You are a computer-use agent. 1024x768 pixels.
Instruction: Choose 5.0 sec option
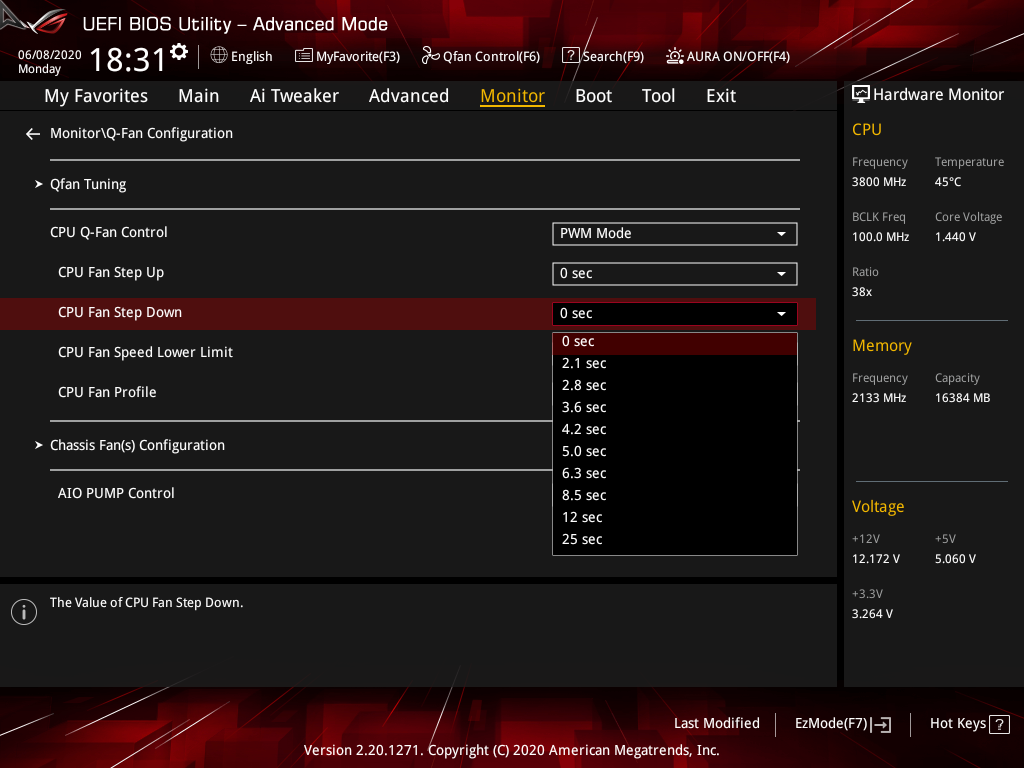coord(675,451)
